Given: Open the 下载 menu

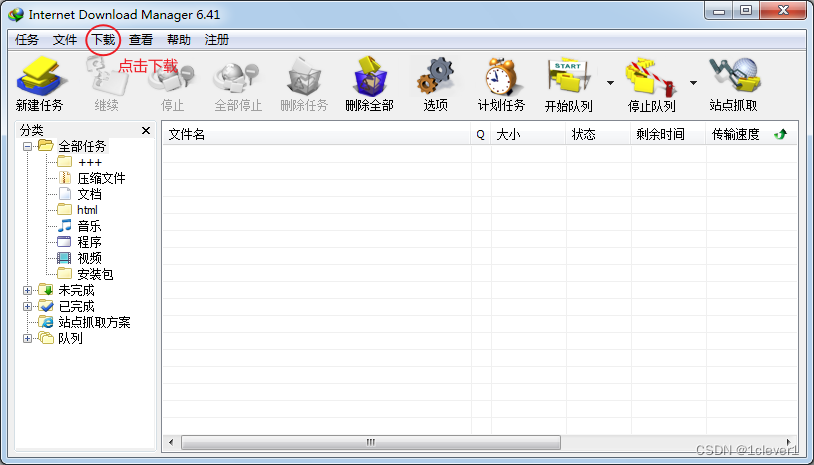Looking at the screenshot, I should click(103, 40).
